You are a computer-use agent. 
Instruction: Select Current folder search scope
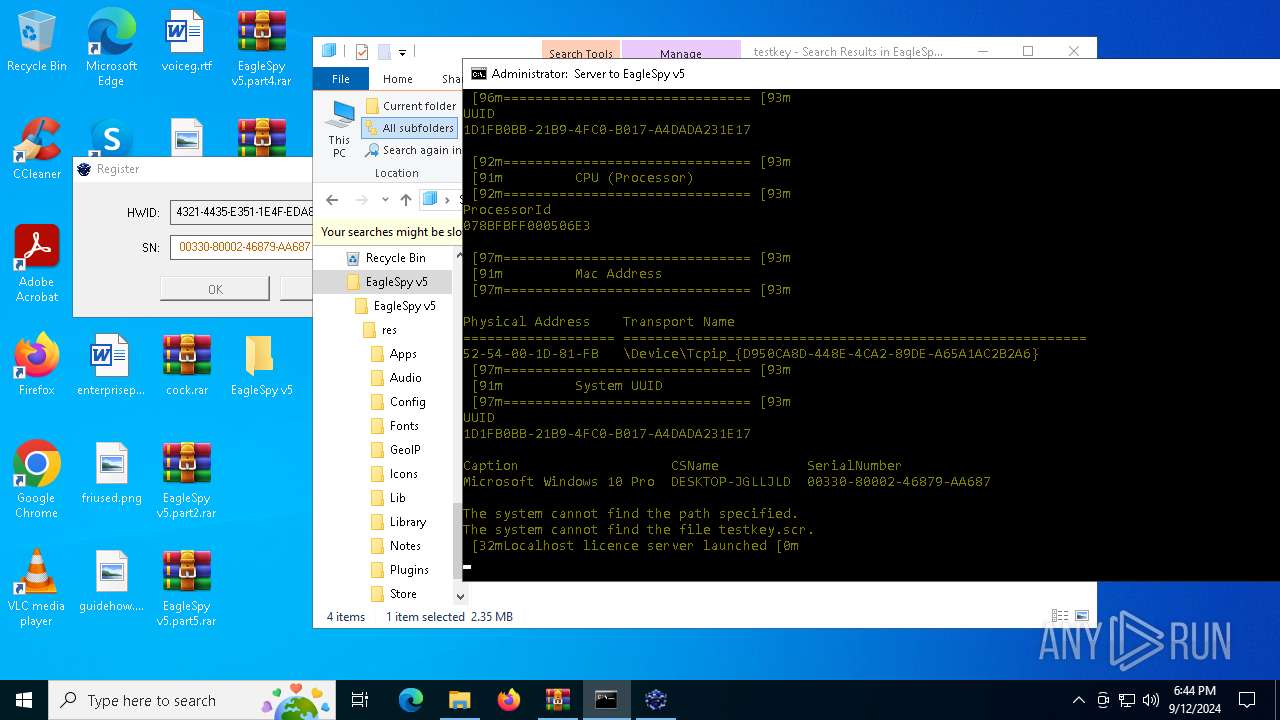[x=410, y=106]
